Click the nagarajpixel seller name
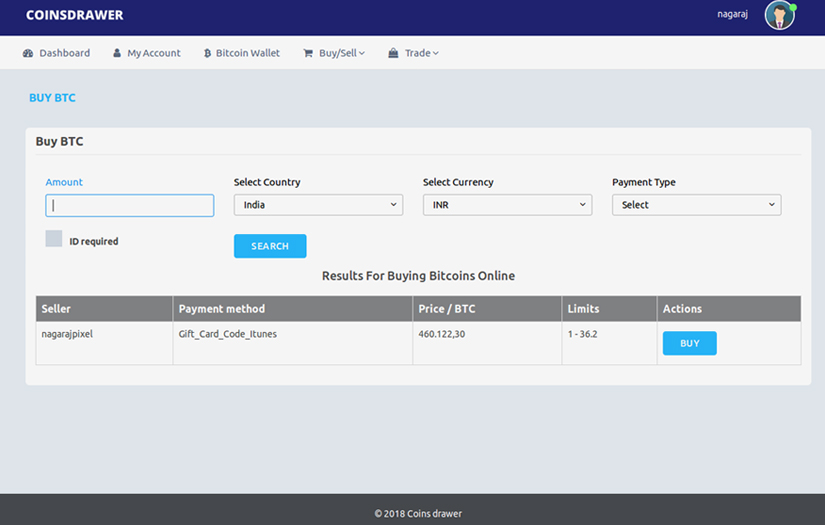This screenshot has width=825, height=525. tap(67, 334)
